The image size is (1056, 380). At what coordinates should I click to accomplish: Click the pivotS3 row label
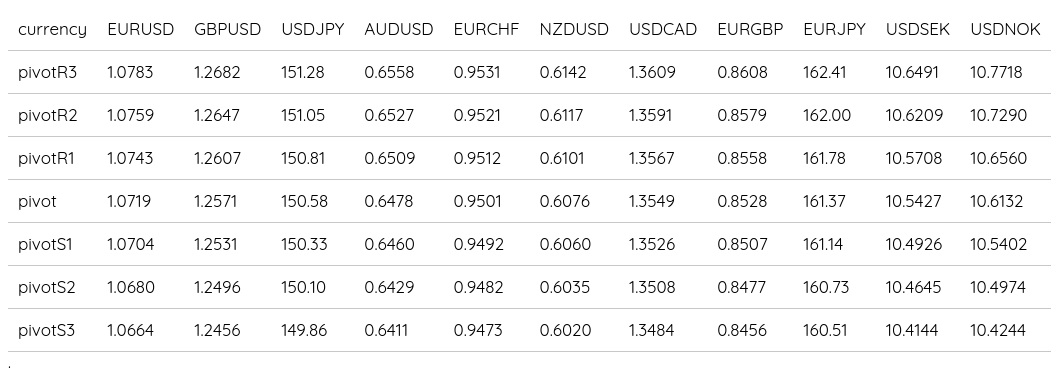[46, 331]
